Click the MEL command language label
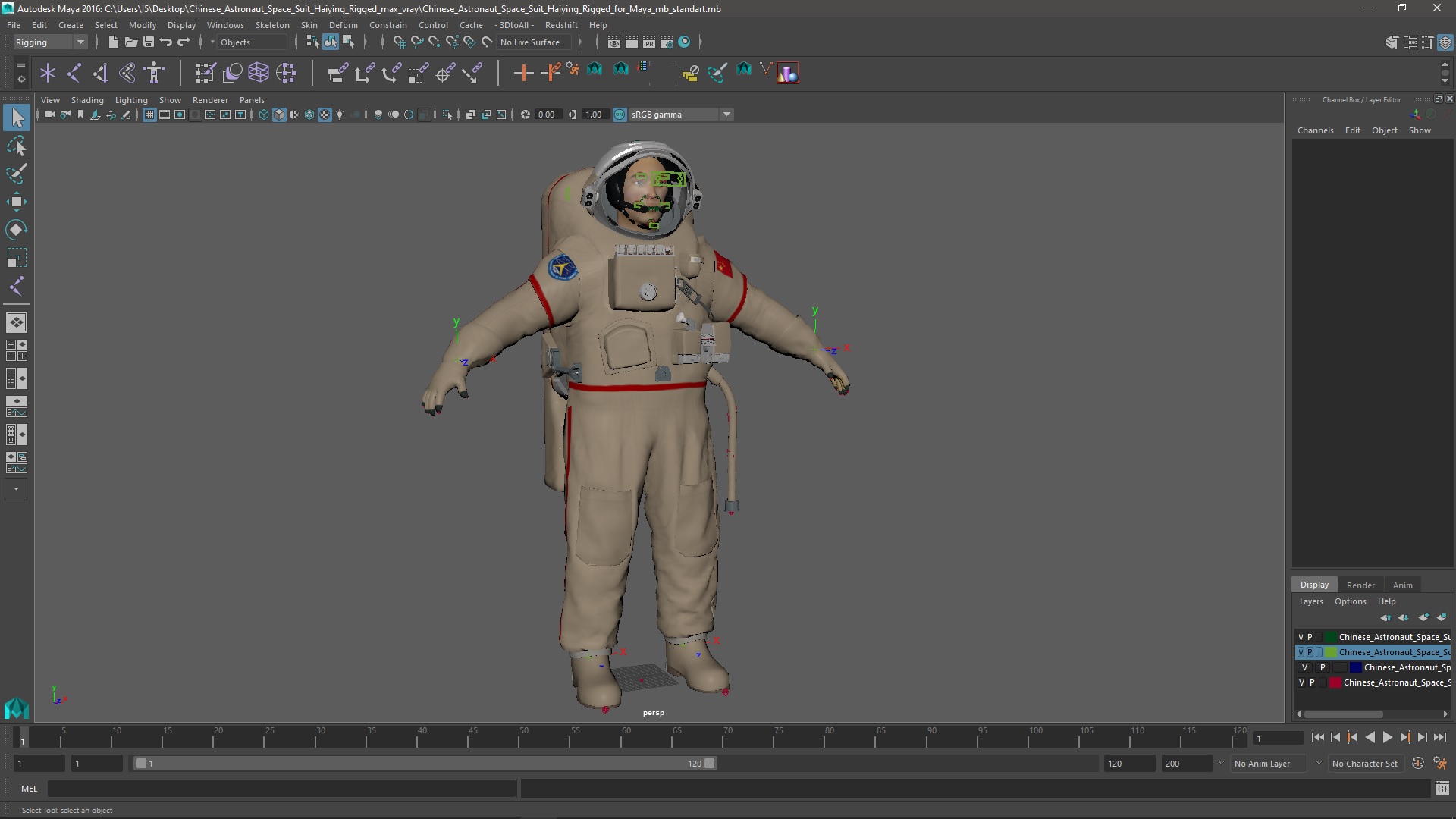Screen dimensions: 1456x819 pyautogui.click(x=29, y=789)
